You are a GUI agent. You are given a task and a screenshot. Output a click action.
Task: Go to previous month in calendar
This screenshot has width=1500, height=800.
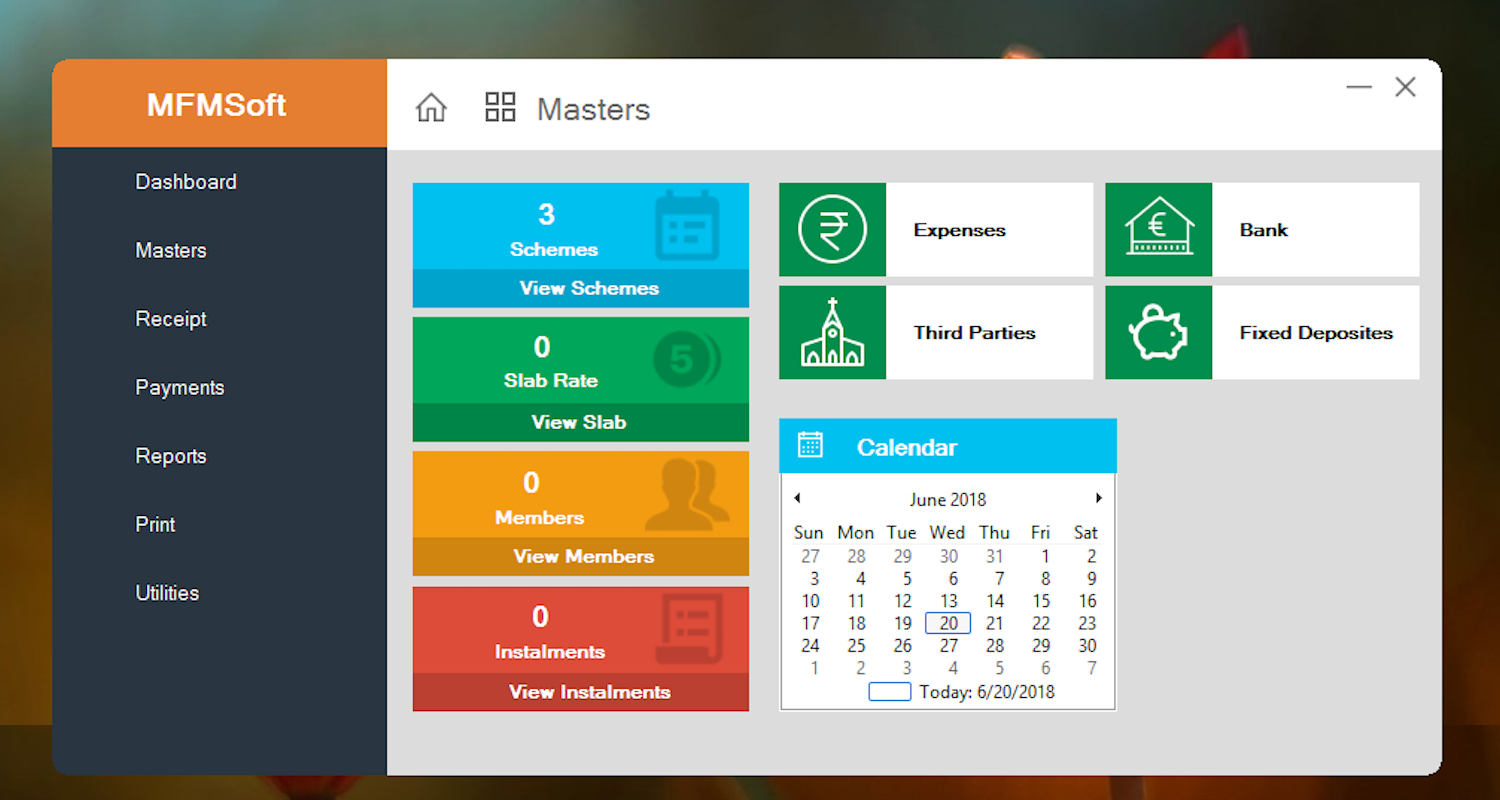pyautogui.click(x=797, y=498)
